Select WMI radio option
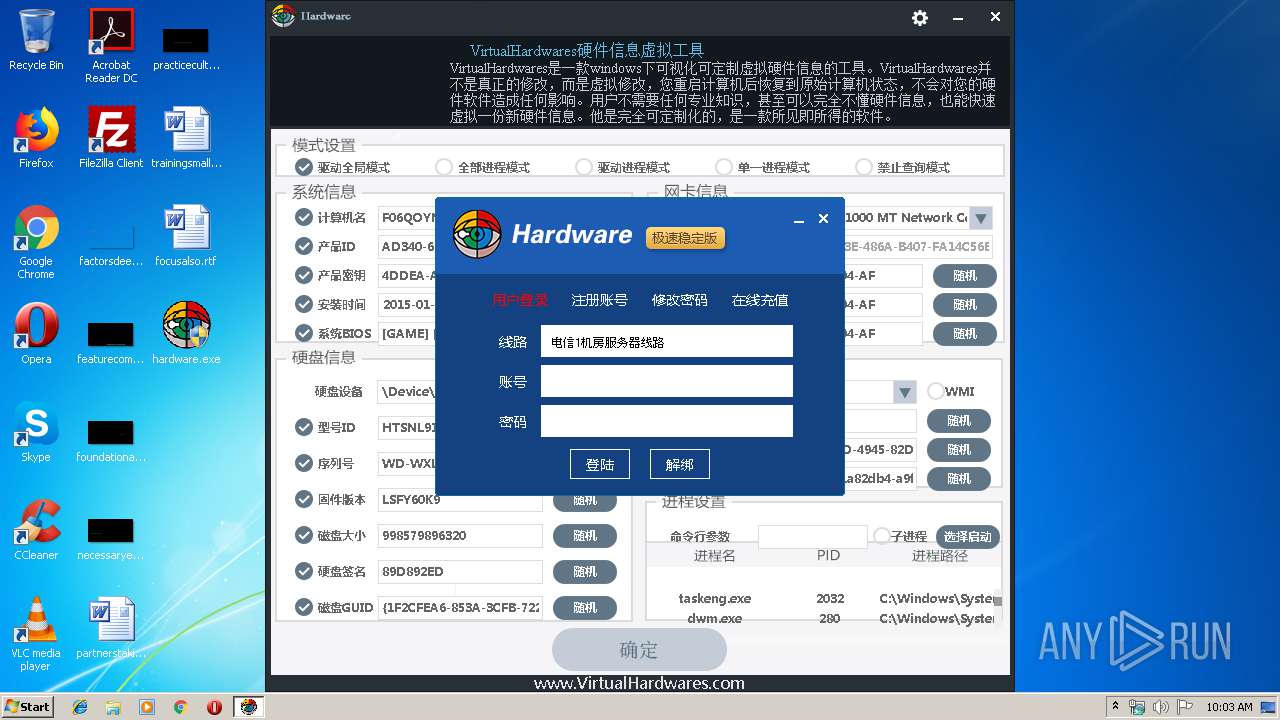1280x720 pixels. pyautogui.click(x=936, y=391)
